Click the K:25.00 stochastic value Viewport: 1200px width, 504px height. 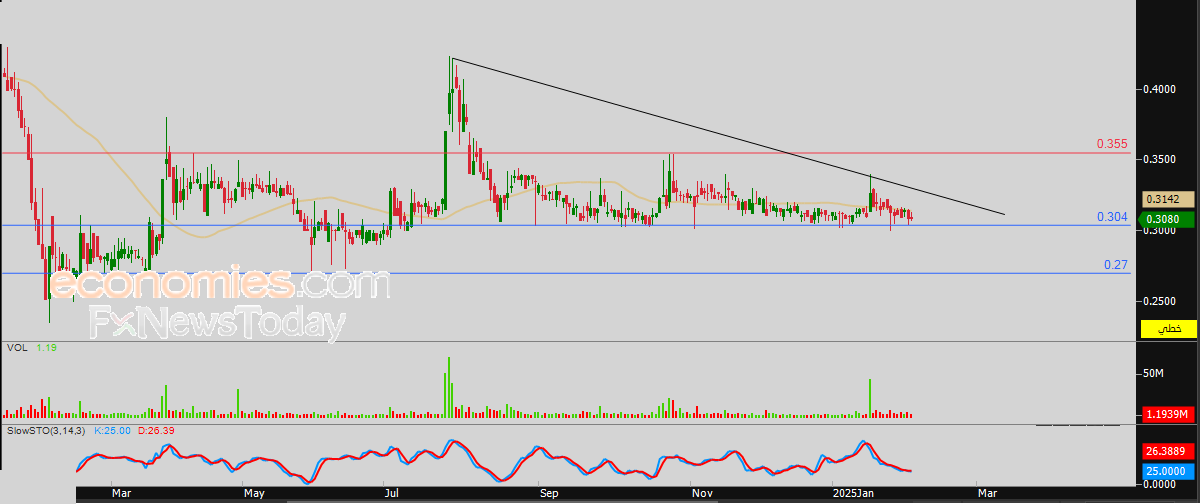tap(112, 430)
